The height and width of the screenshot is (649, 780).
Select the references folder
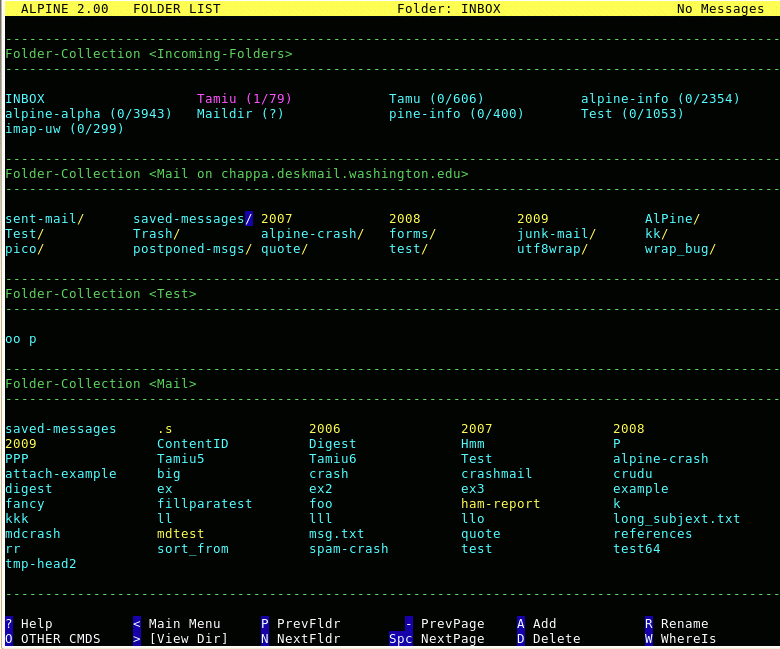652,534
